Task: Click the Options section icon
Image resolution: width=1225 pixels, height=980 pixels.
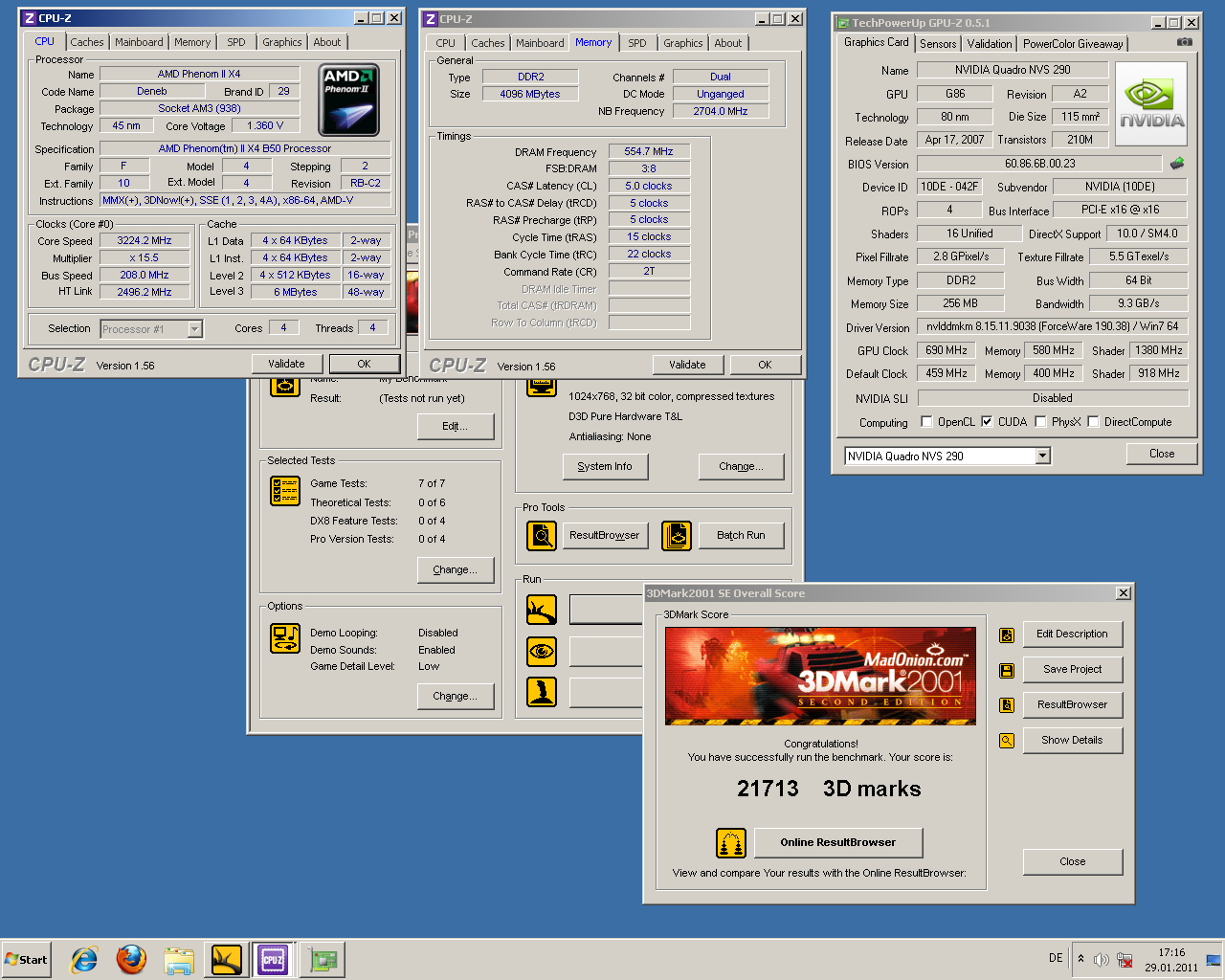Action: coord(285,638)
